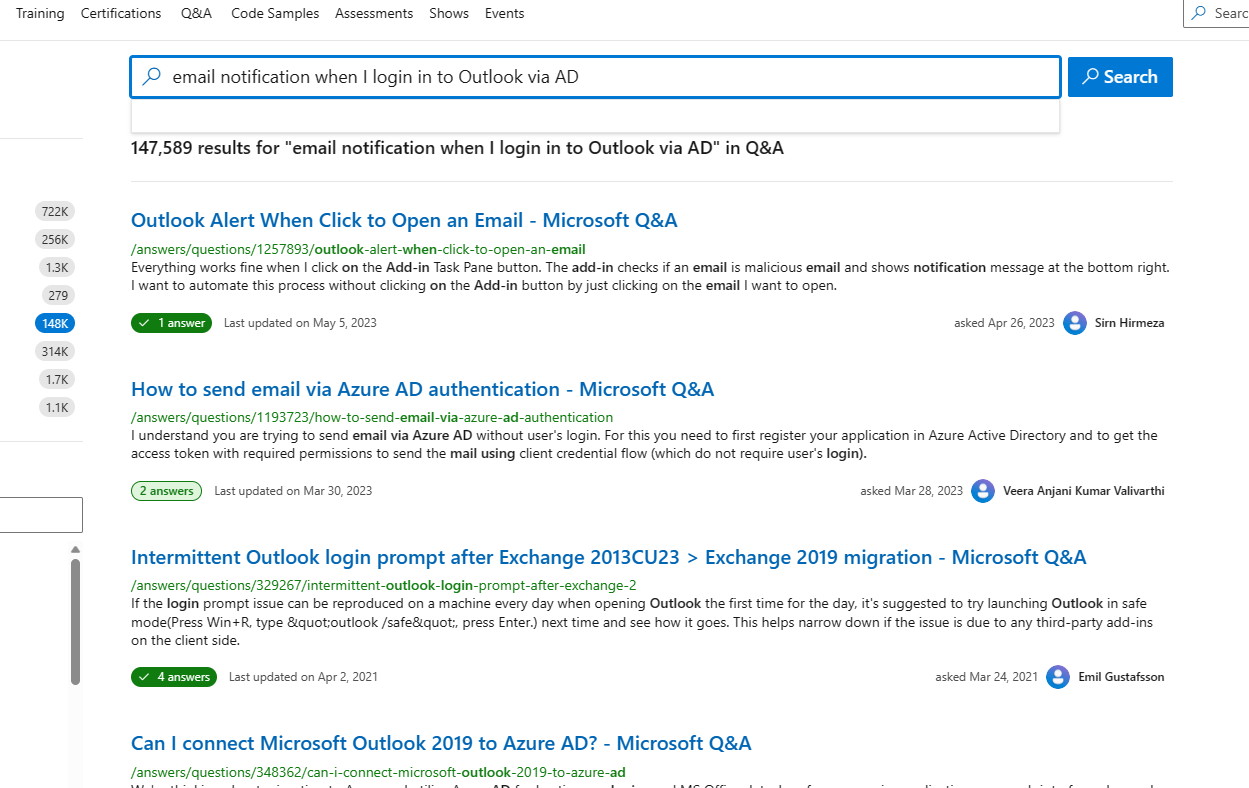
Task: Click 'asked Mar 28, 2023' text
Action: coord(911,491)
